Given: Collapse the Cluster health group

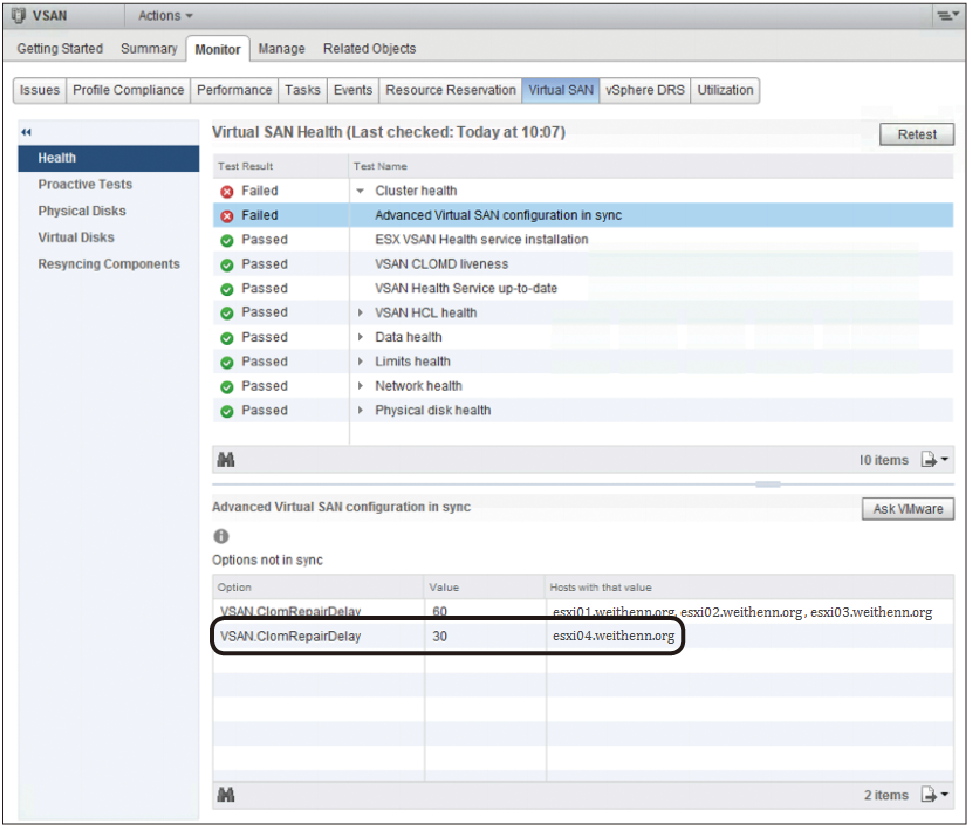Looking at the screenshot, I should [x=360, y=191].
